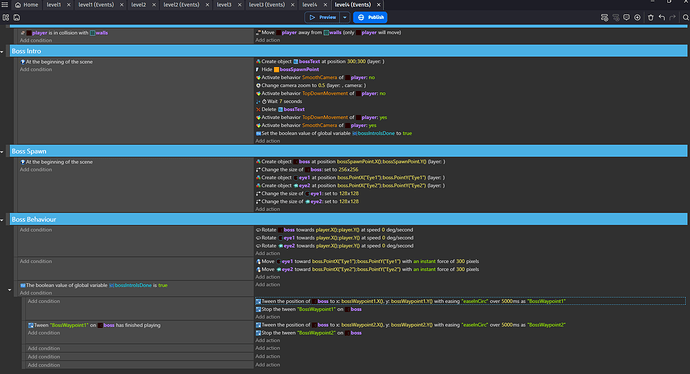
Task: Collapse the Boss Intro group
Action: coord(2,52)
